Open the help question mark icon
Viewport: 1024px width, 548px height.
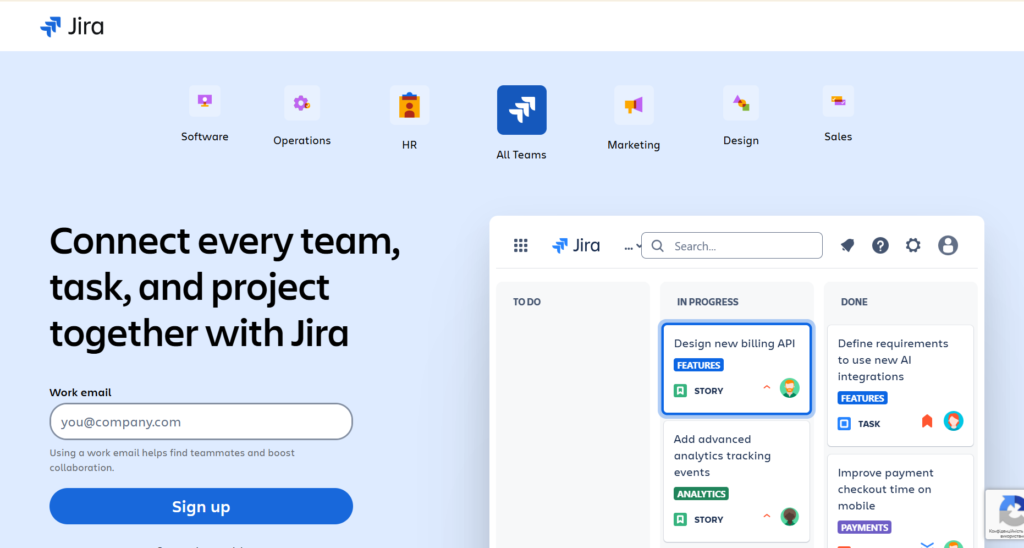880,246
